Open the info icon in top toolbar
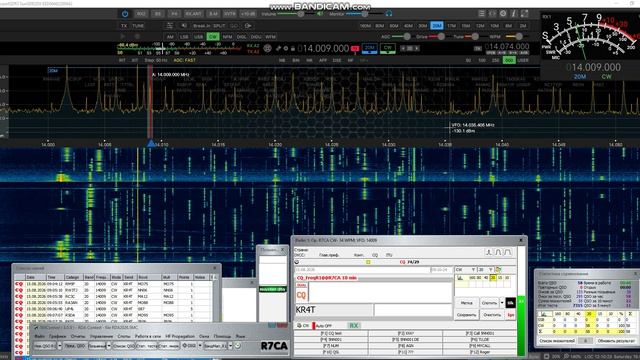 (x=513, y=13)
